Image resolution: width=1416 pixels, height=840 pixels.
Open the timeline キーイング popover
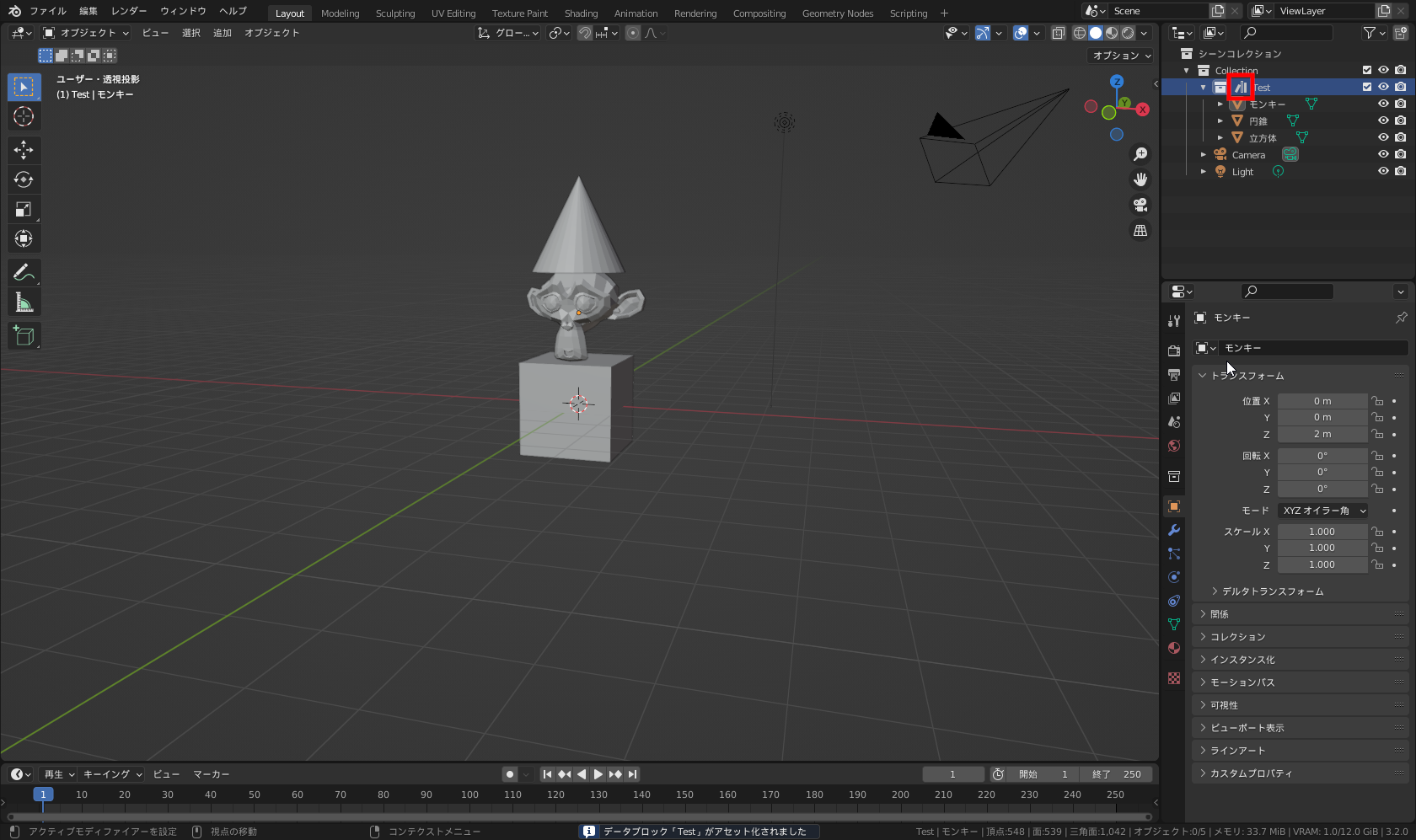tap(113, 774)
